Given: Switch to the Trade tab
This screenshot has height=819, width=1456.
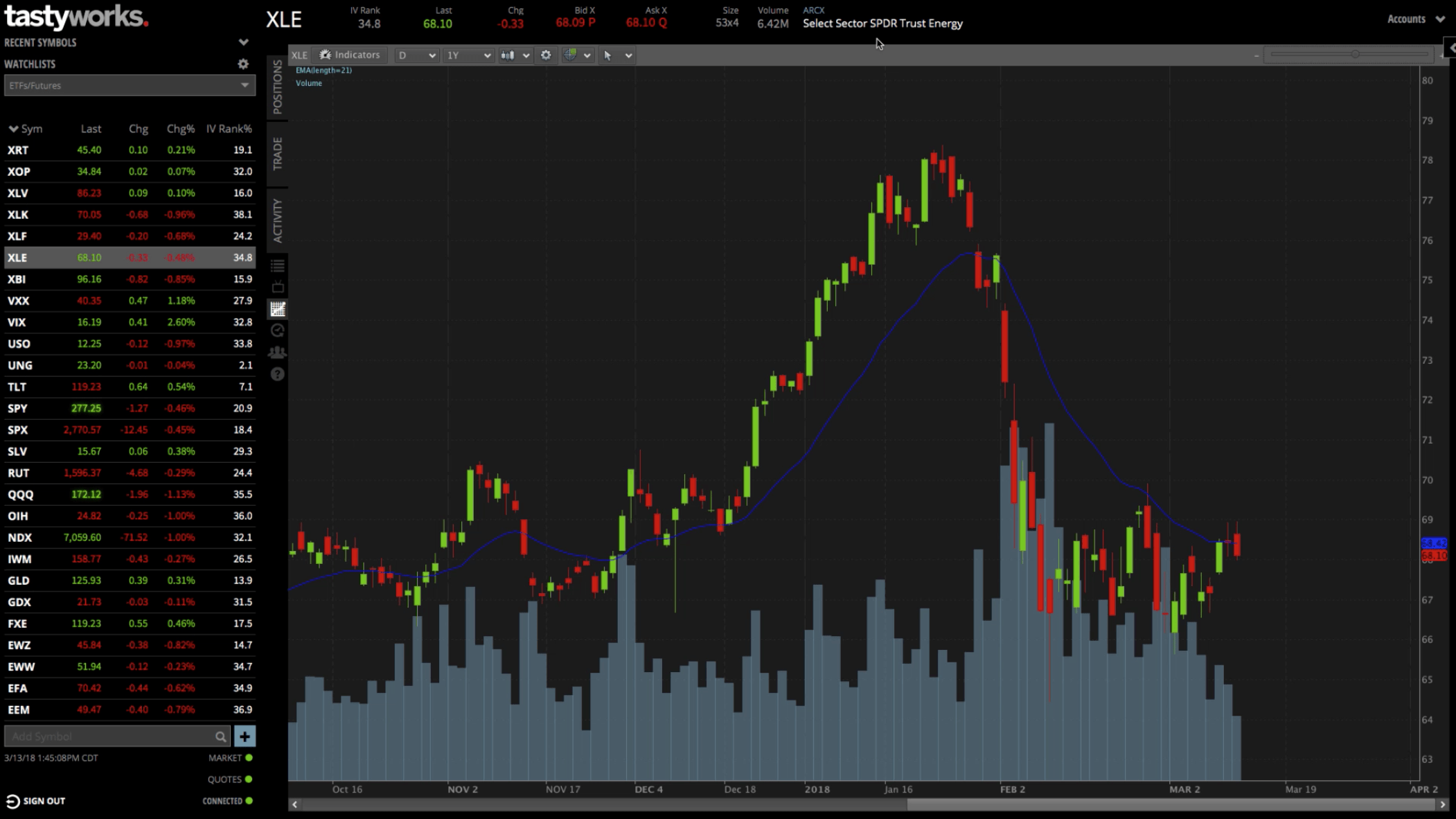Looking at the screenshot, I should [x=277, y=153].
